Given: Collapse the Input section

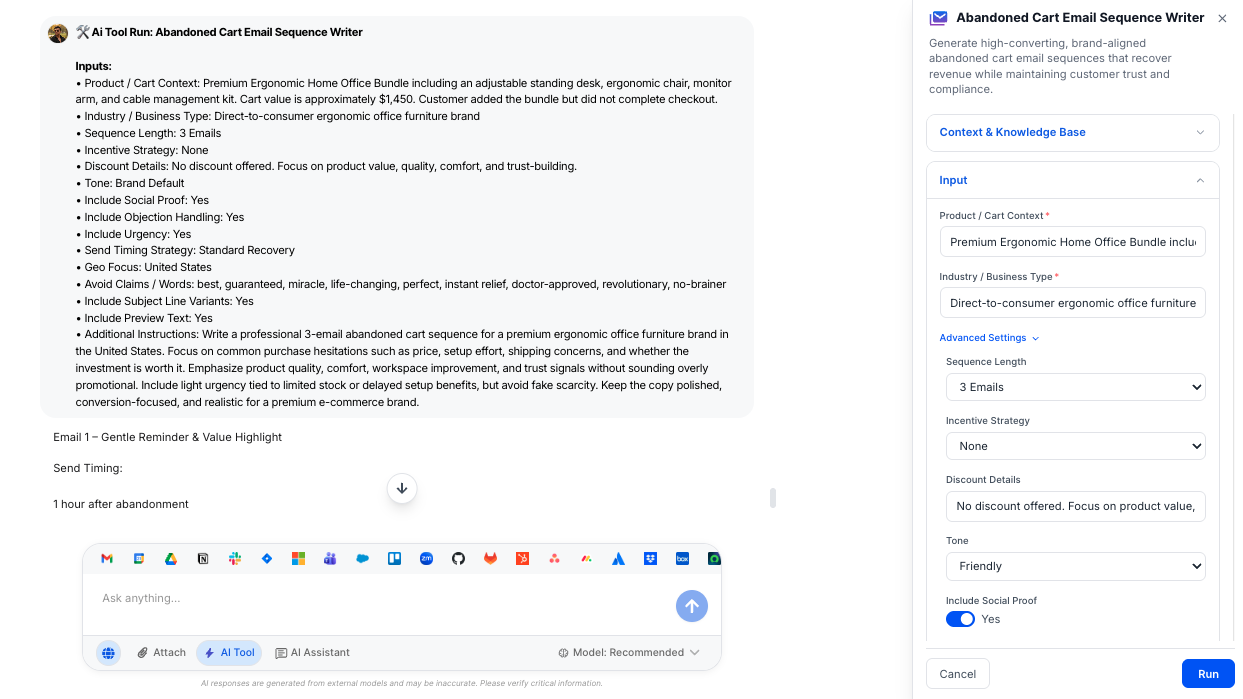Looking at the screenshot, I should click(1073, 180).
